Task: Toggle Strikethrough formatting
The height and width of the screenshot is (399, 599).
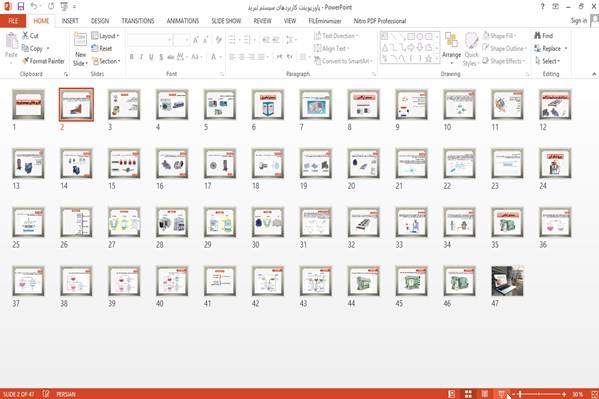Action: (171, 57)
